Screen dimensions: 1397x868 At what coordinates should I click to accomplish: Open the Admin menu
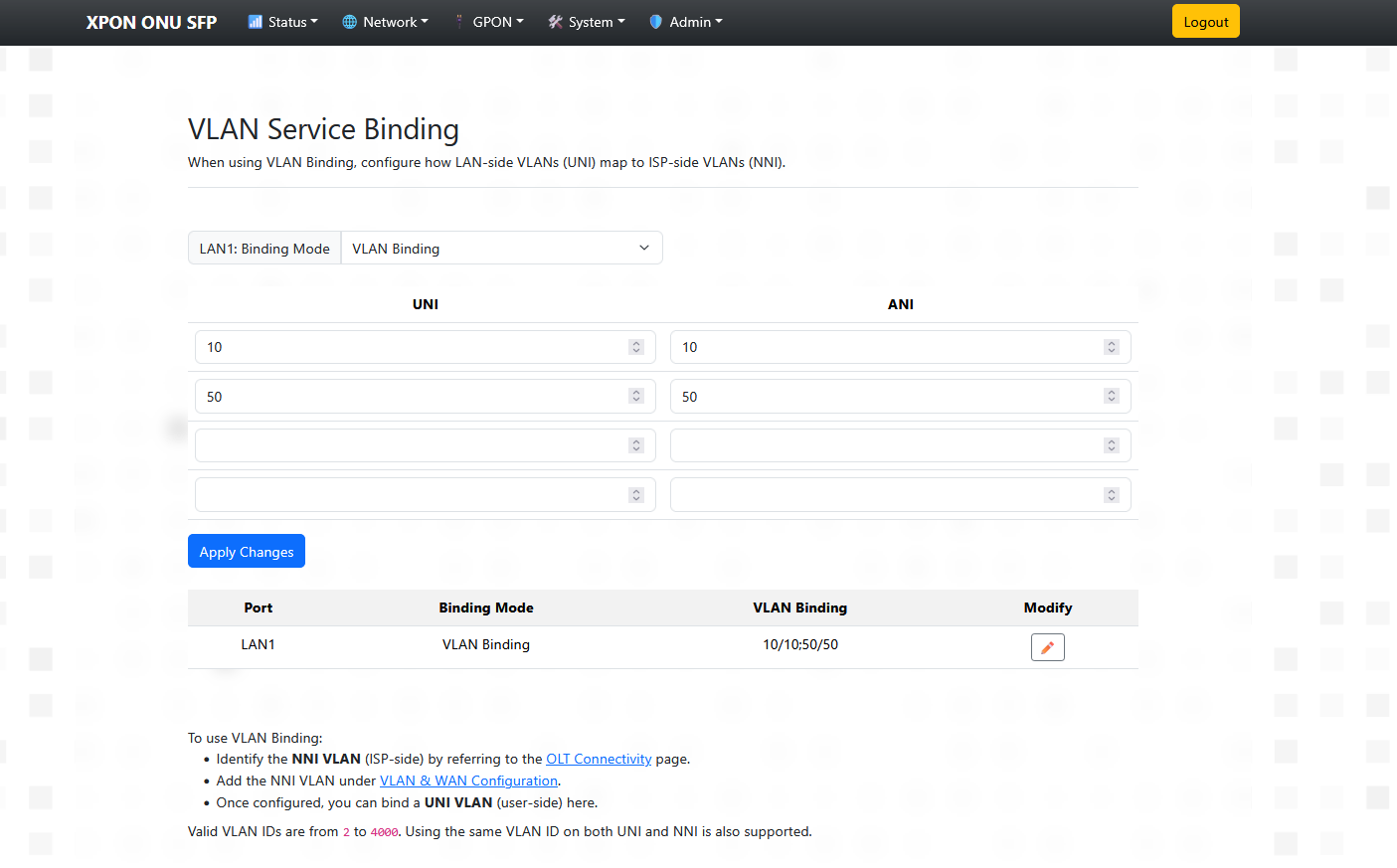[x=686, y=22]
